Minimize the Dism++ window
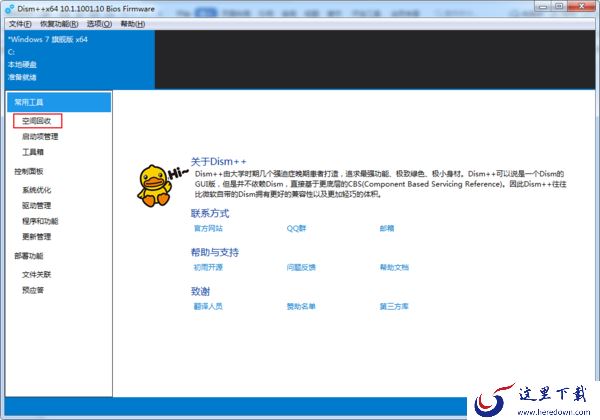 (x=543, y=7)
